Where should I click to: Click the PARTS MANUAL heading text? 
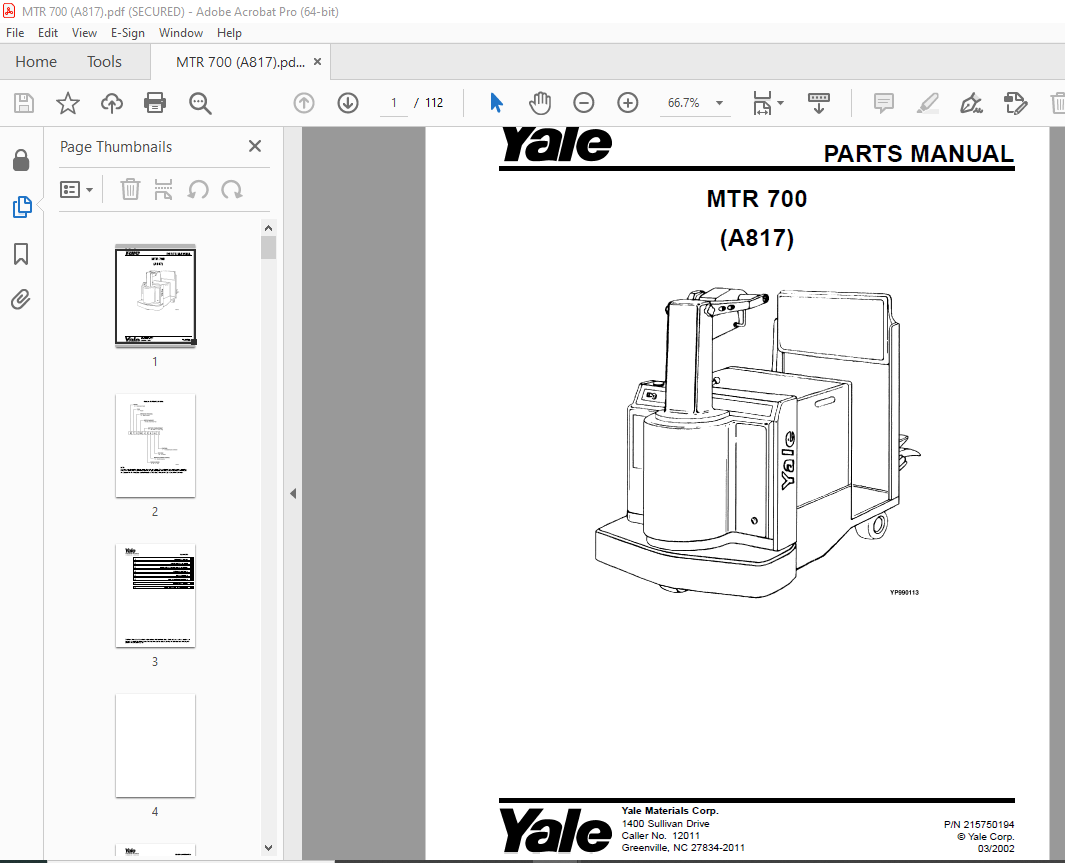click(x=918, y=154)
